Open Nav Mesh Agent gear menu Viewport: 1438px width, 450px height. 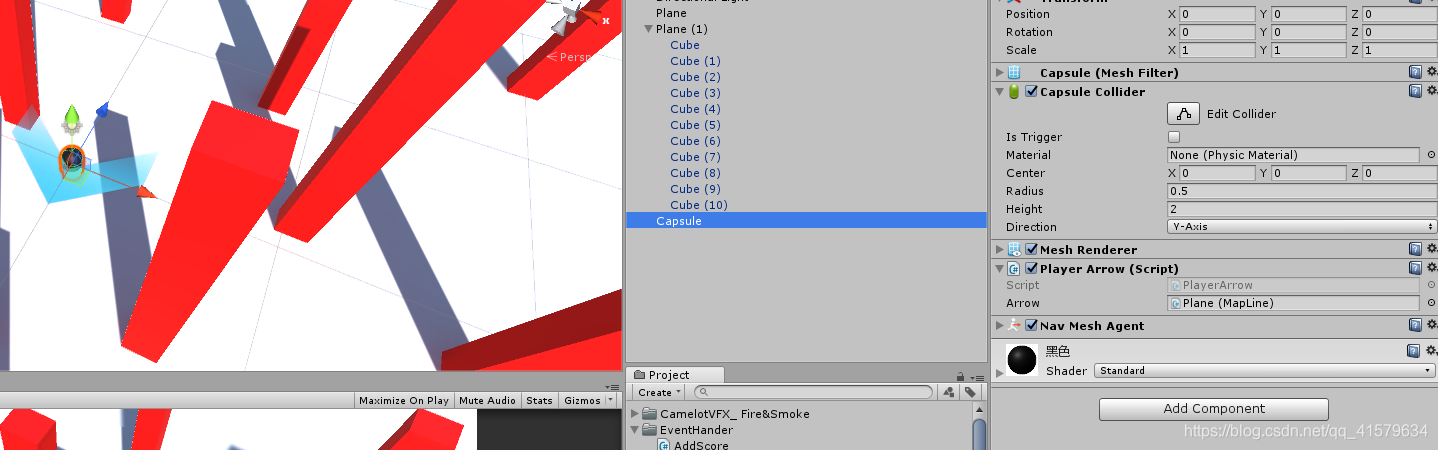click(x=1431, y=325)
